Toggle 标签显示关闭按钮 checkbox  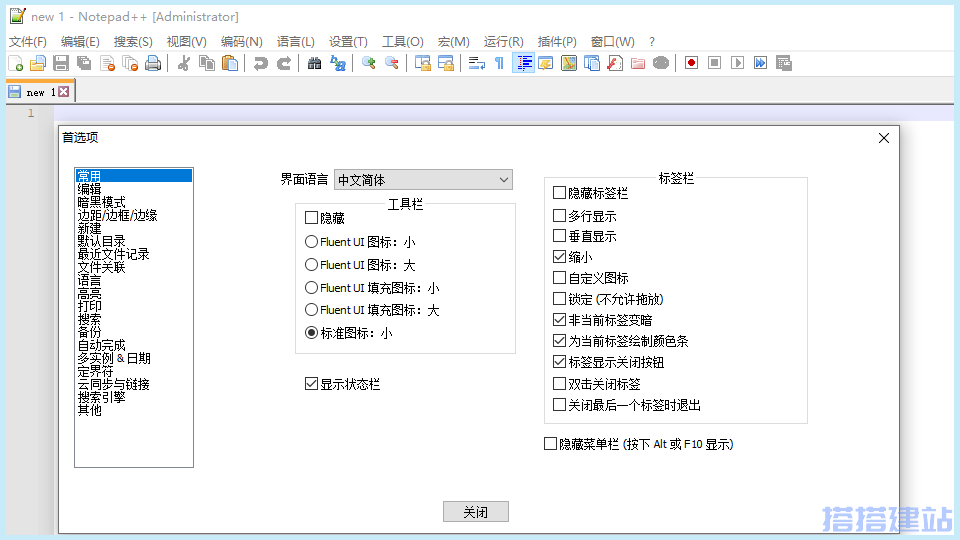click(x=559, y=362)
